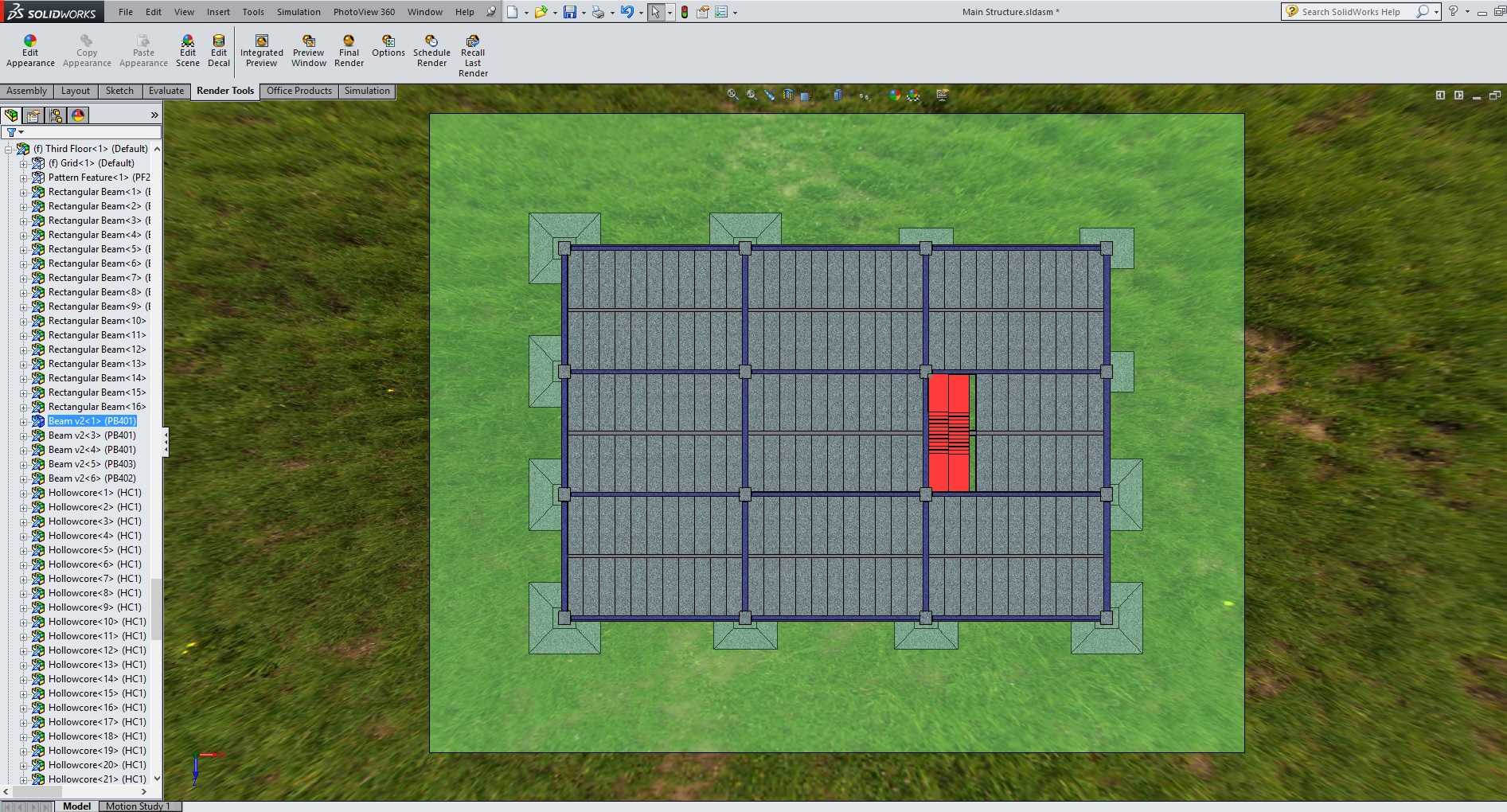Start the Integrated Preview

(x=261, y=51)
